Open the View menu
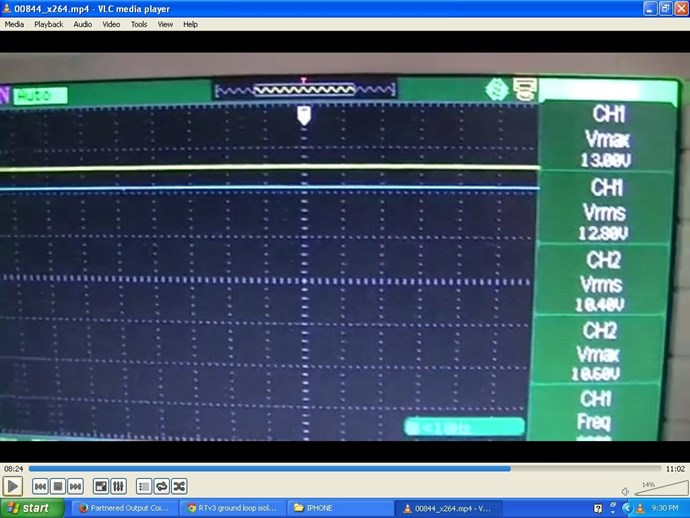Screen dimensions: 690x518 [x=165, y=24]
